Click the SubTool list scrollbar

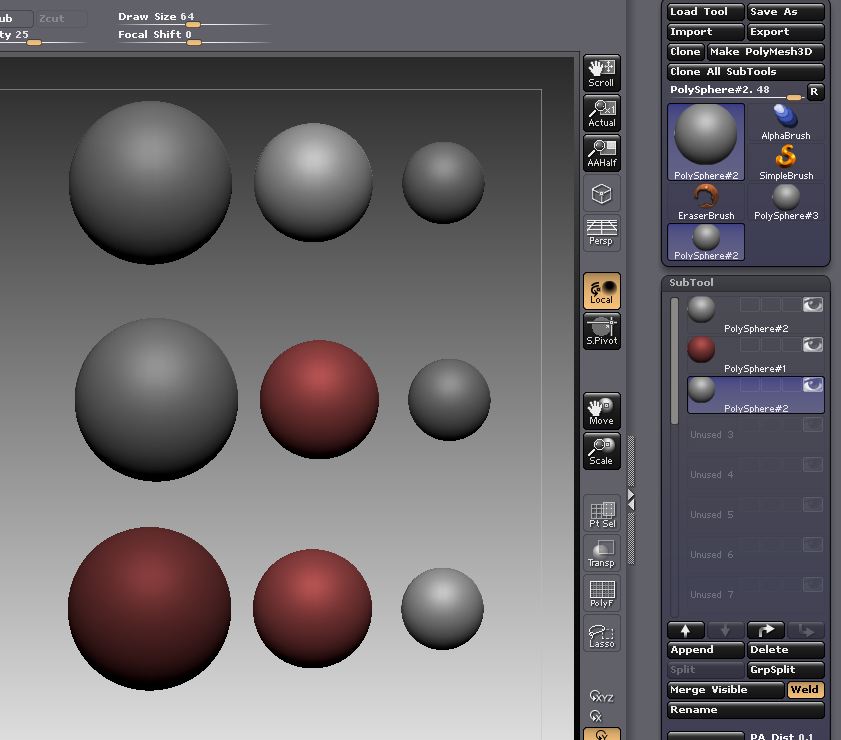[674, 361]
